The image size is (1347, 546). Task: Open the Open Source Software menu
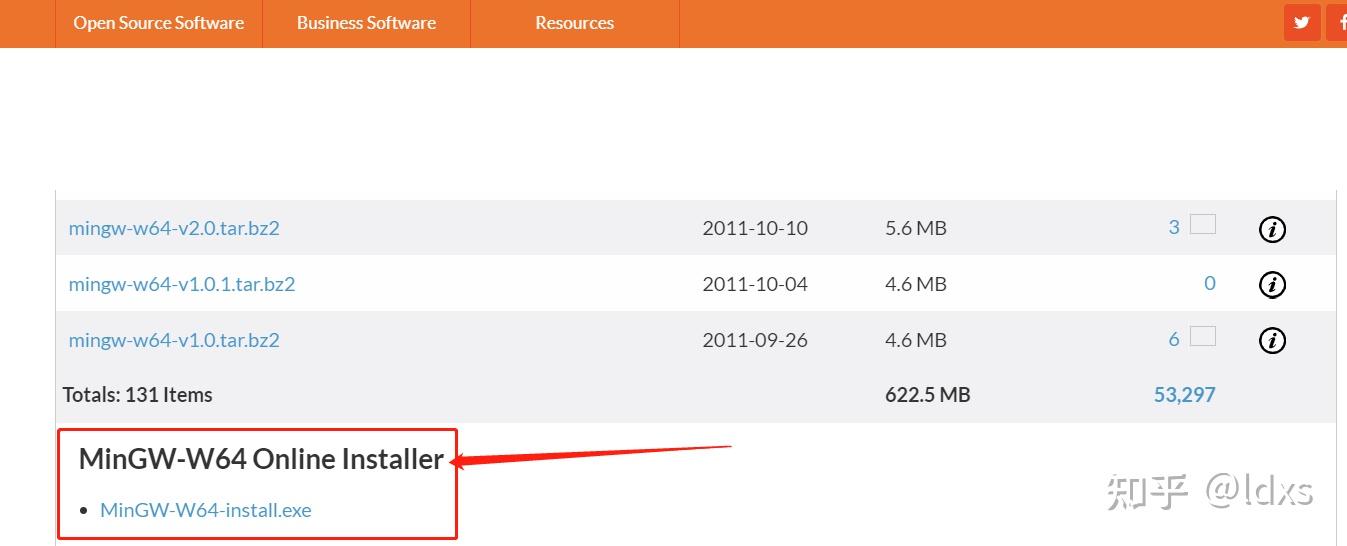[159, 23]
